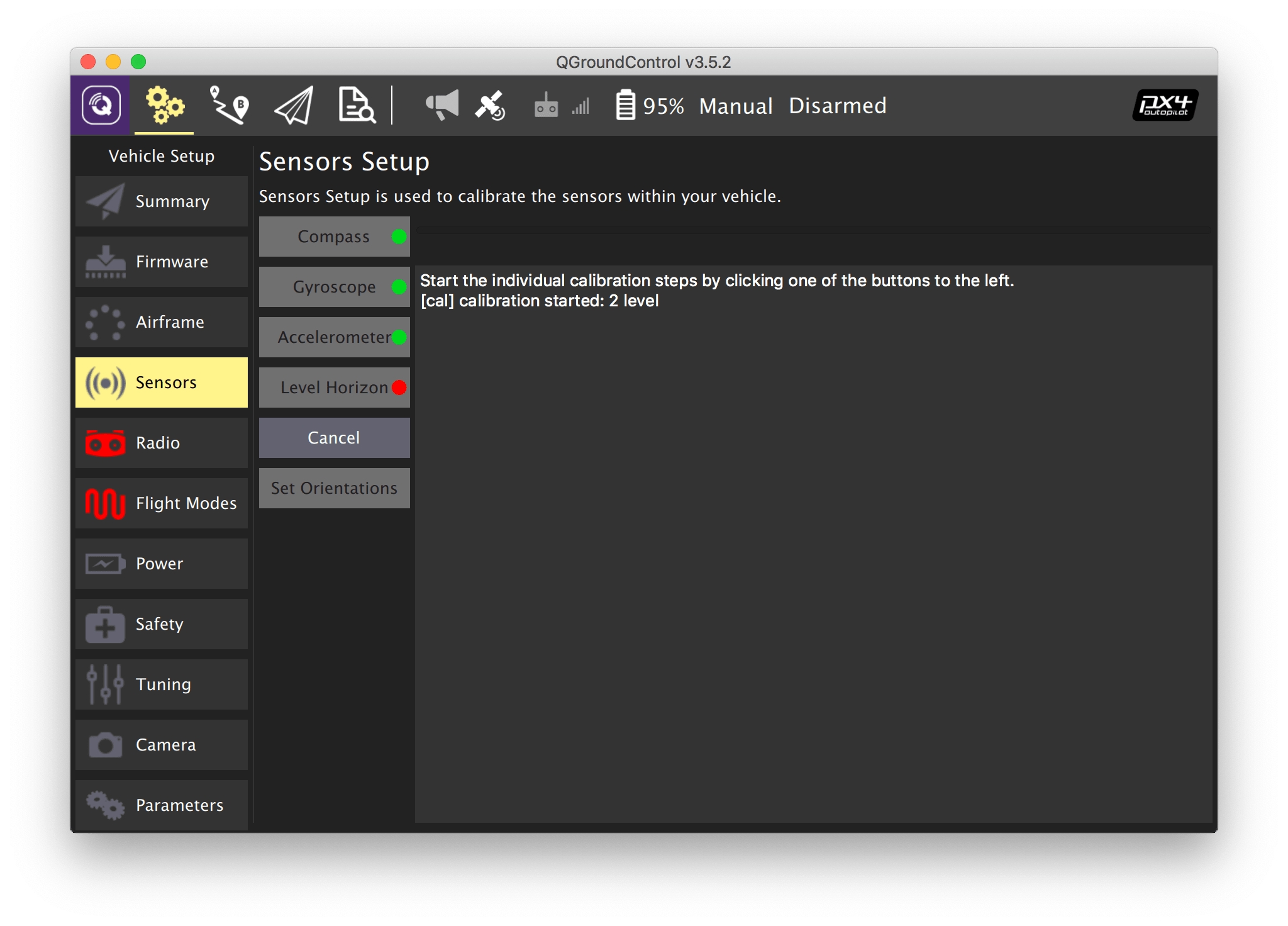1288x926 pixels.
Task: Select Level Horizon calibration with red indicator
Action: pyautogui.click(x=334, y=388)
